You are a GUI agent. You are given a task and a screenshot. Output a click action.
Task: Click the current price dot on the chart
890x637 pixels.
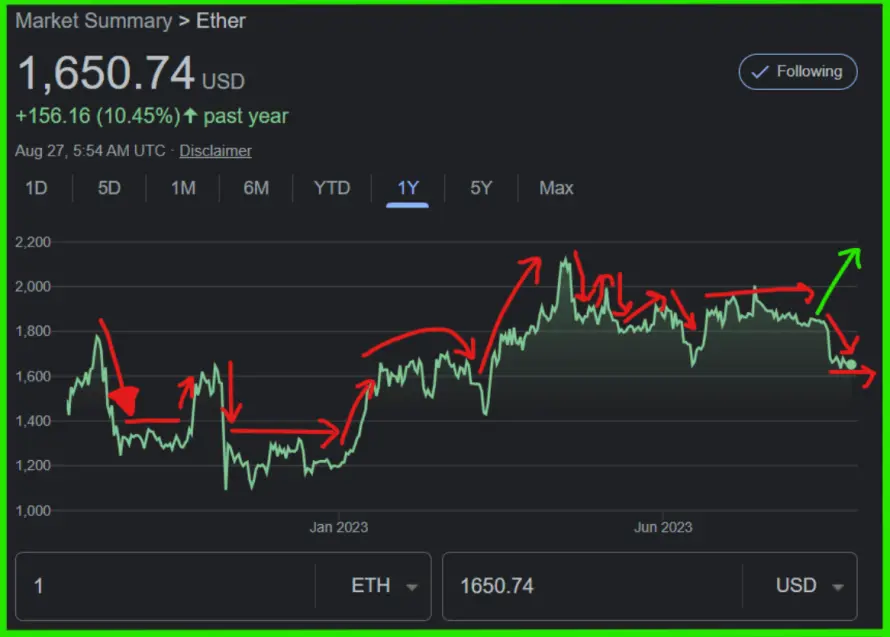[851, 364]
